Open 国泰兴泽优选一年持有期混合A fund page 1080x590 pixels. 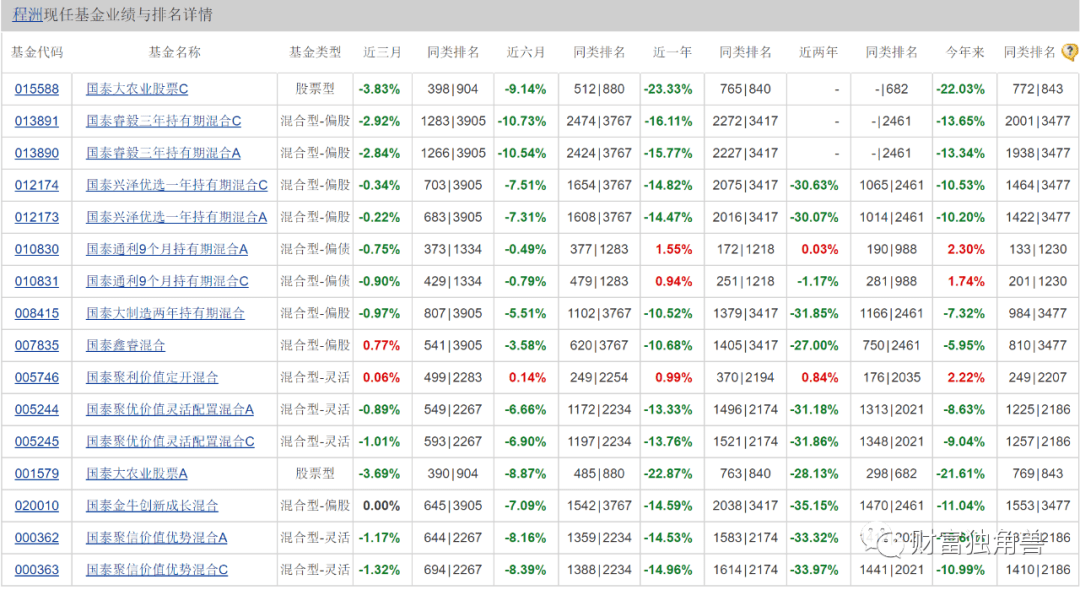[176, 218]
